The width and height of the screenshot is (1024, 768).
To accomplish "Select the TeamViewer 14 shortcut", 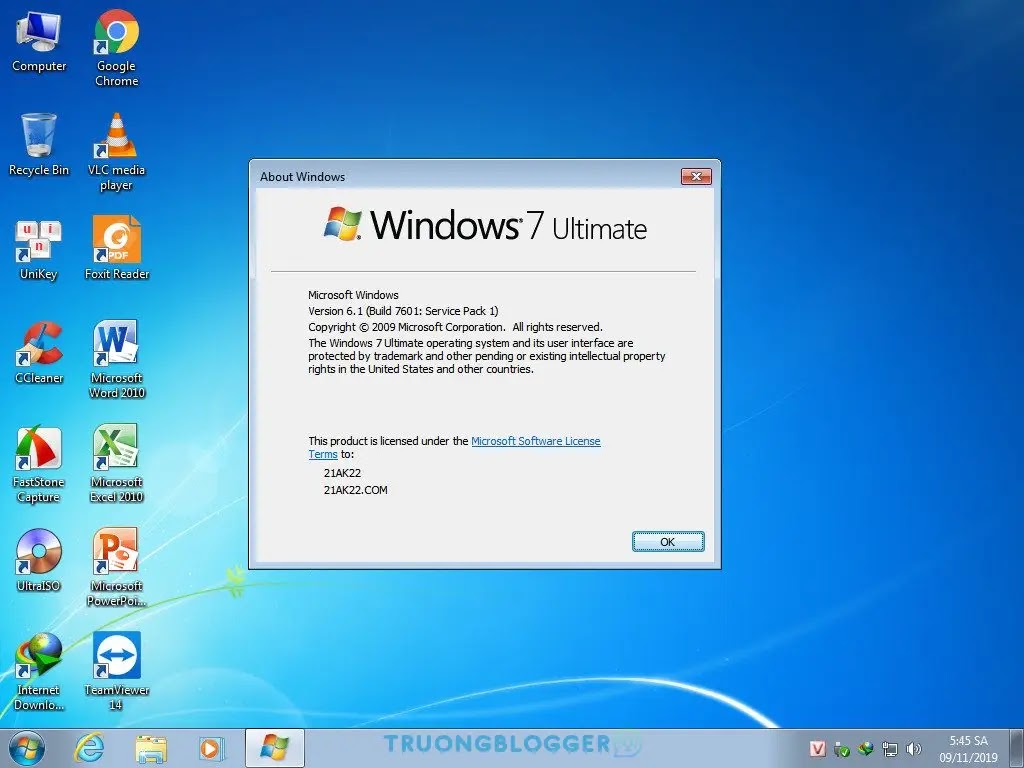I will 116,671.
